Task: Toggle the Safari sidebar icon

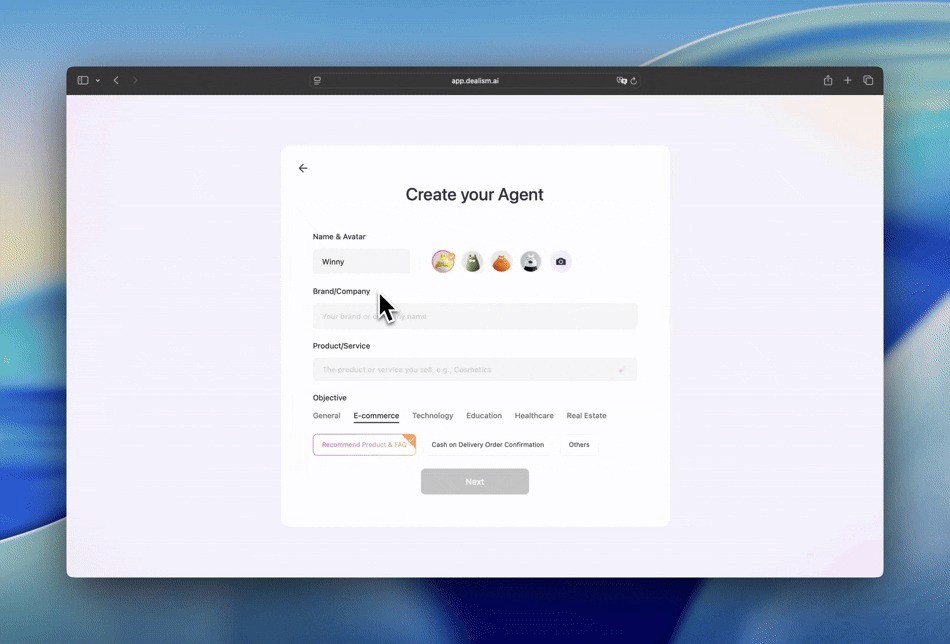Action: (x=83, y=81)
